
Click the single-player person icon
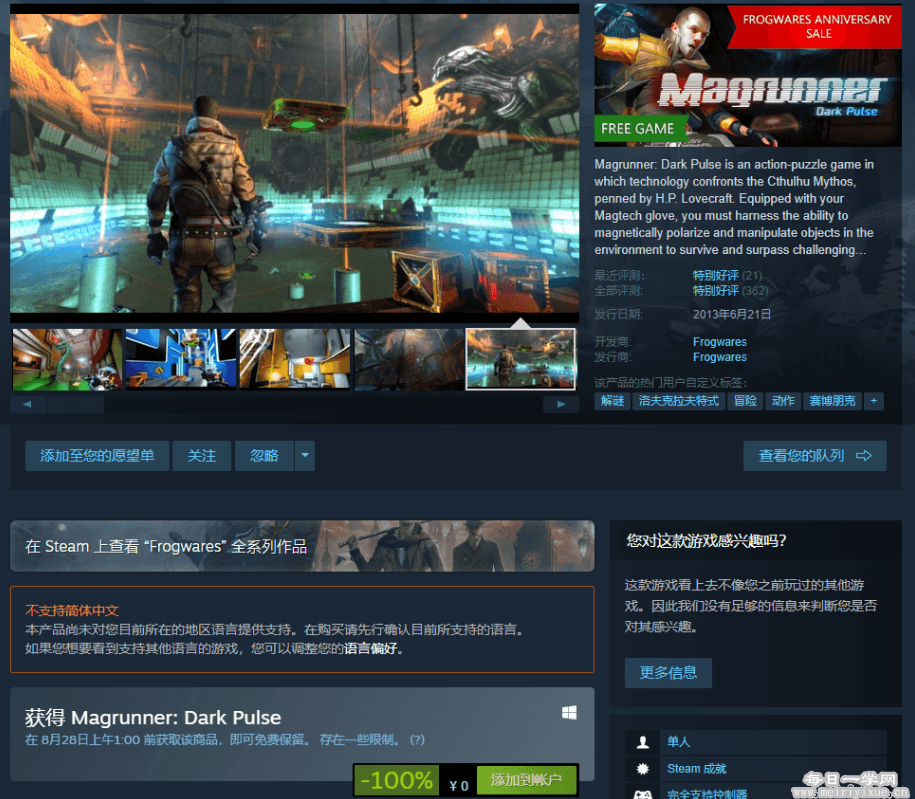[x=642, y=742]
